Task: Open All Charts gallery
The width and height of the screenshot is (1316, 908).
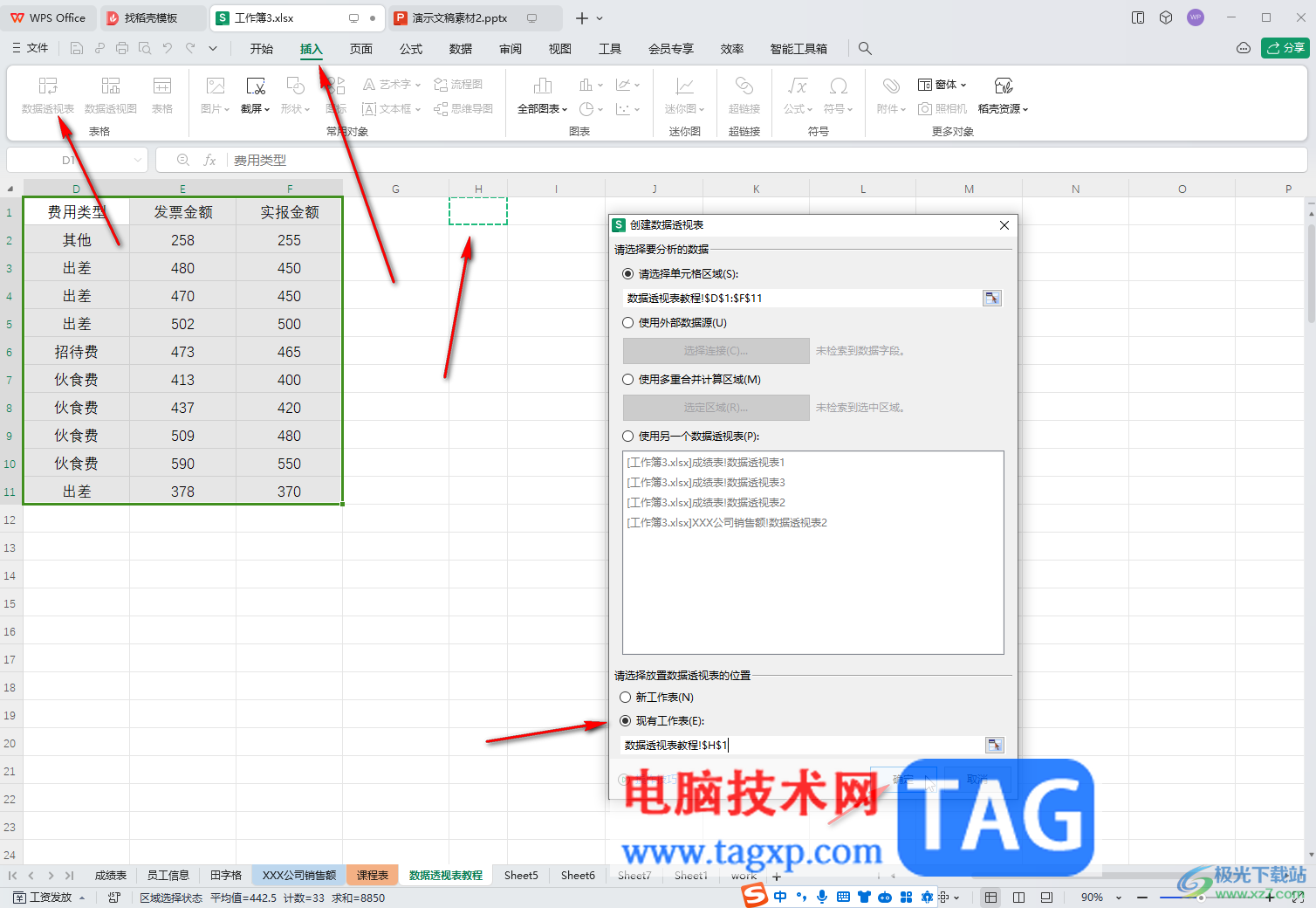Action: 542,95
